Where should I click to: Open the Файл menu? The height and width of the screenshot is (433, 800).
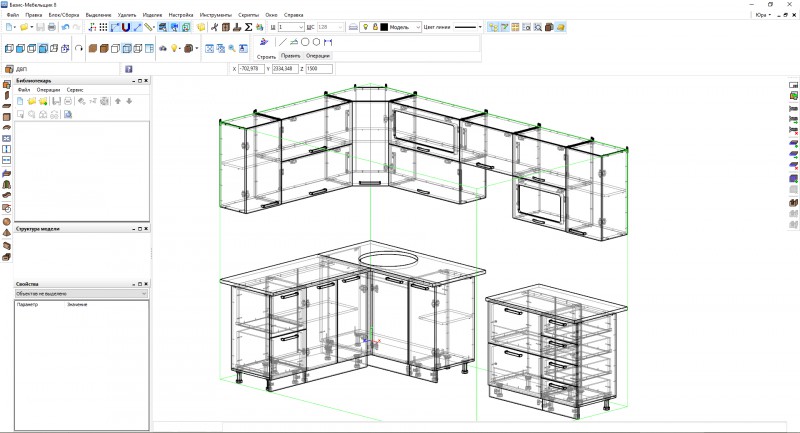[13, 15]
